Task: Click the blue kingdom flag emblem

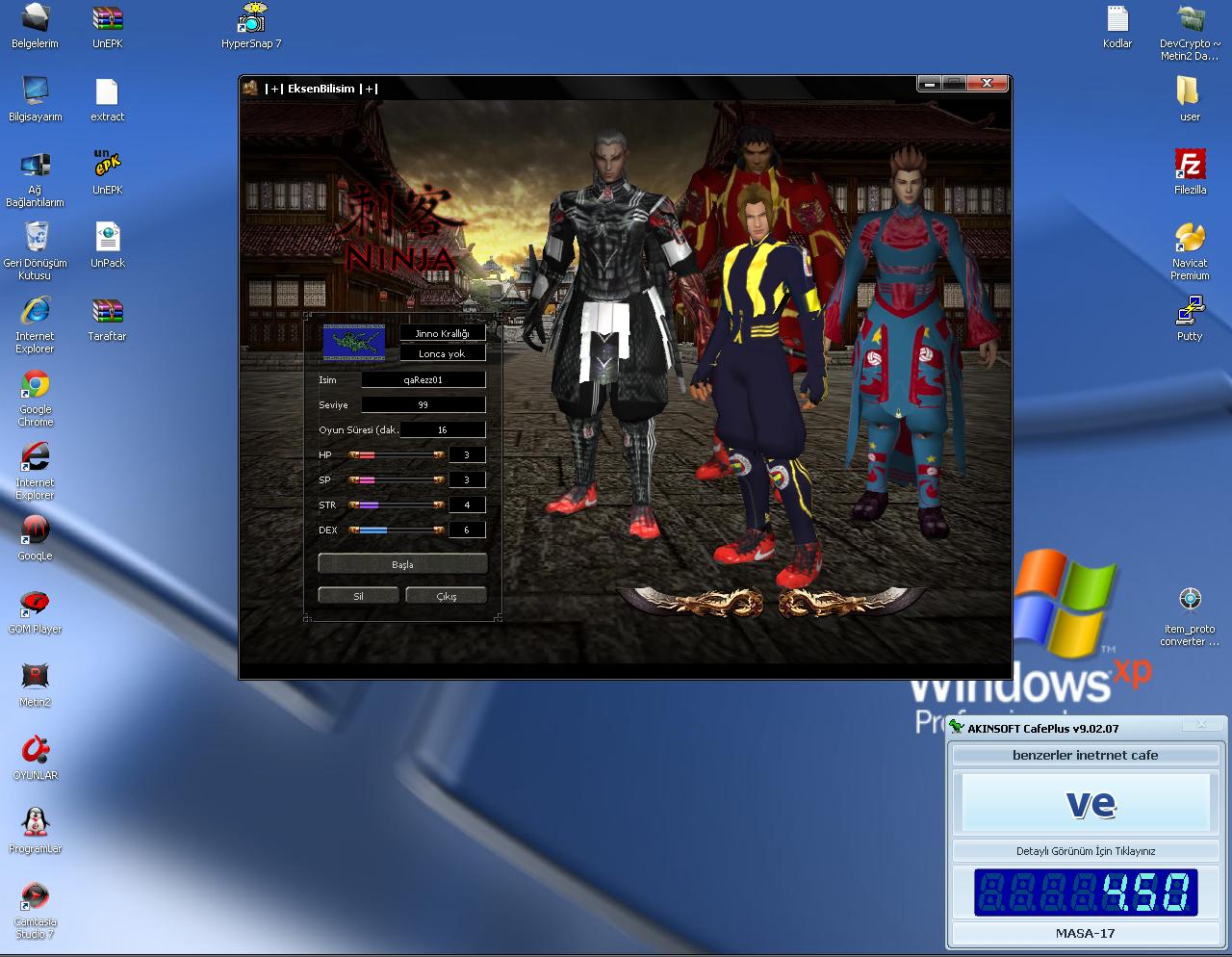Action: 354,341
